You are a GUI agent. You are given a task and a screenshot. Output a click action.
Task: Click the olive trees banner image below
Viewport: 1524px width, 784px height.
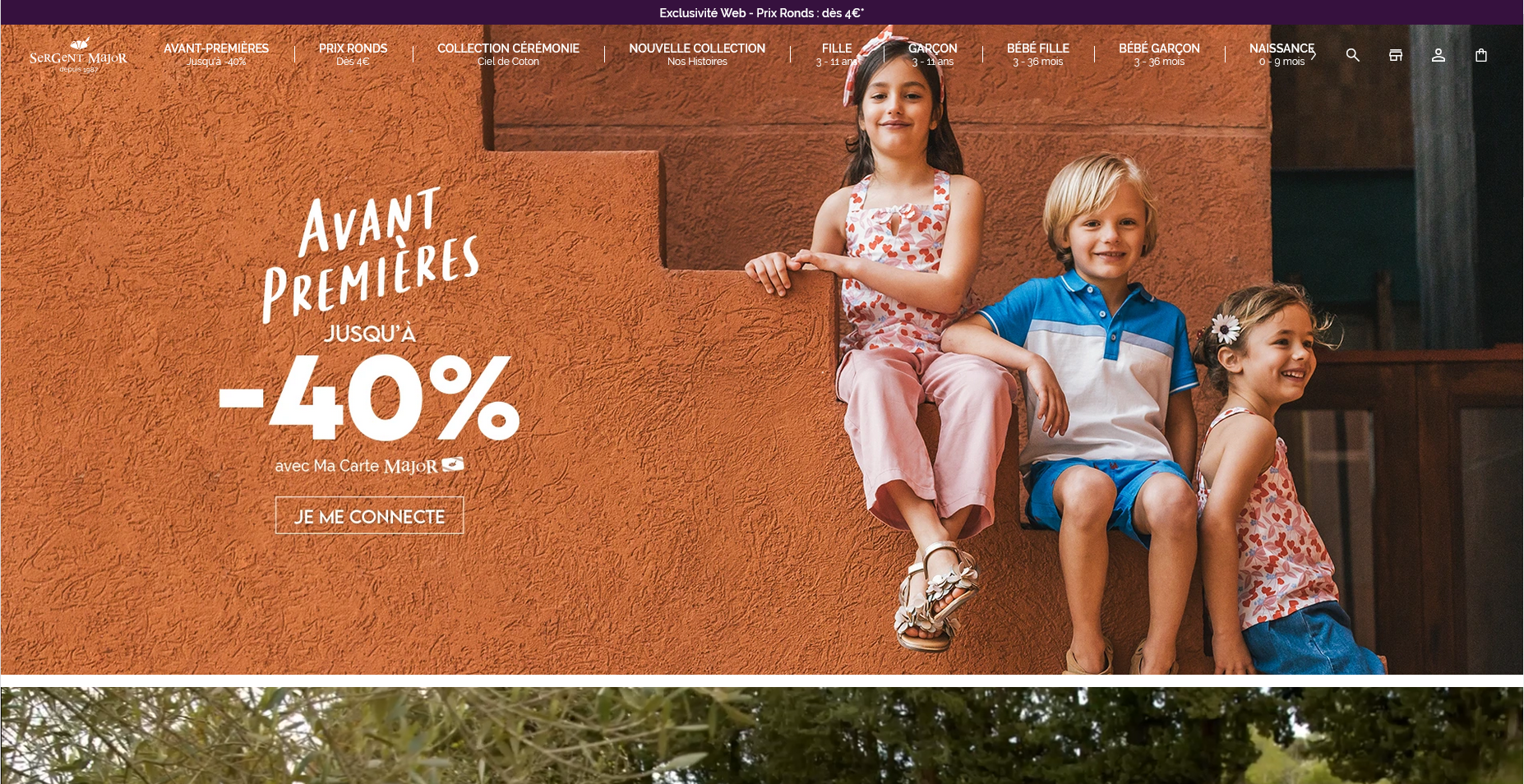(762, 736)
